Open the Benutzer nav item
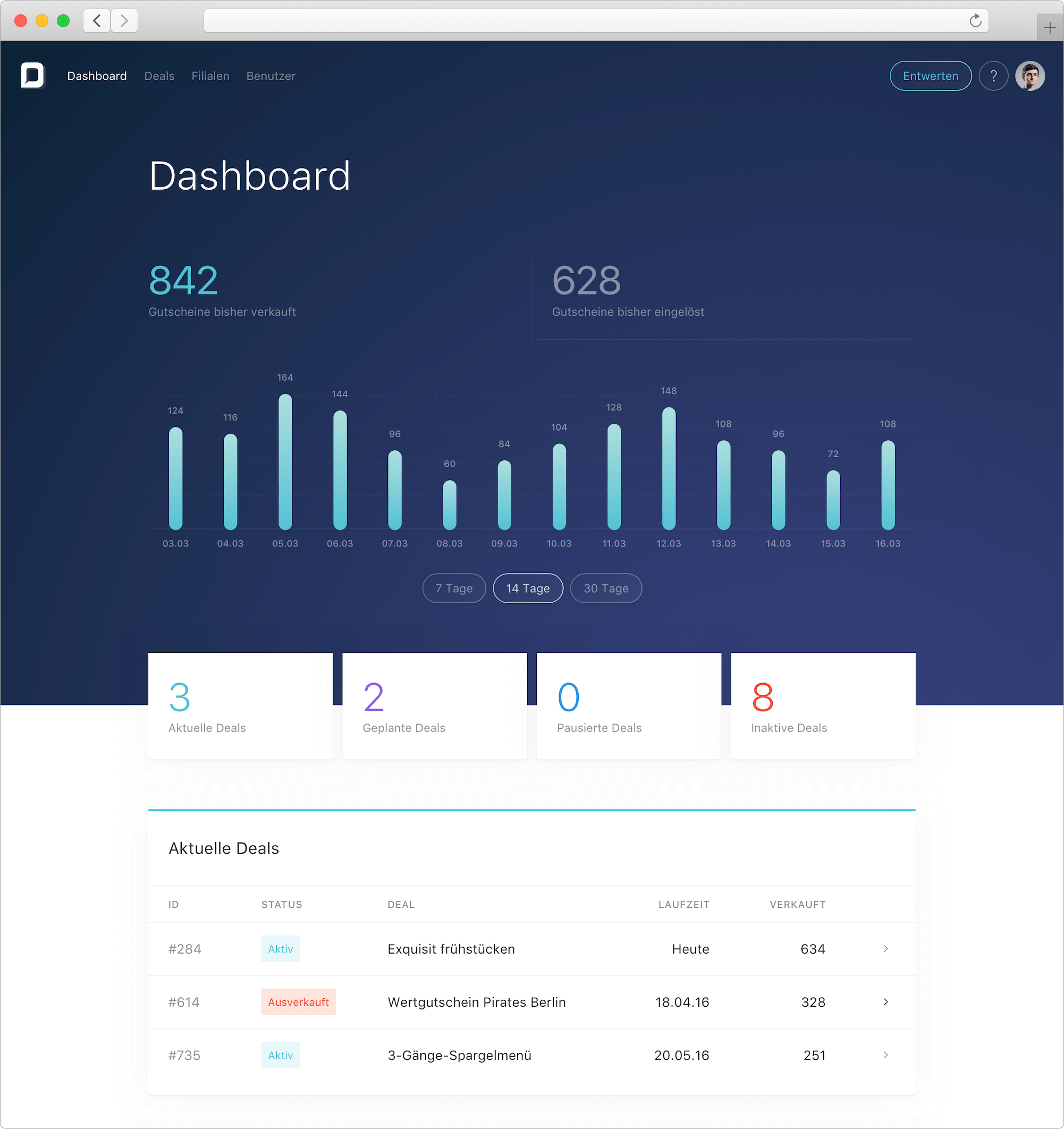Viewport: 1064px width, 1129px height. [x=271, y=76]
